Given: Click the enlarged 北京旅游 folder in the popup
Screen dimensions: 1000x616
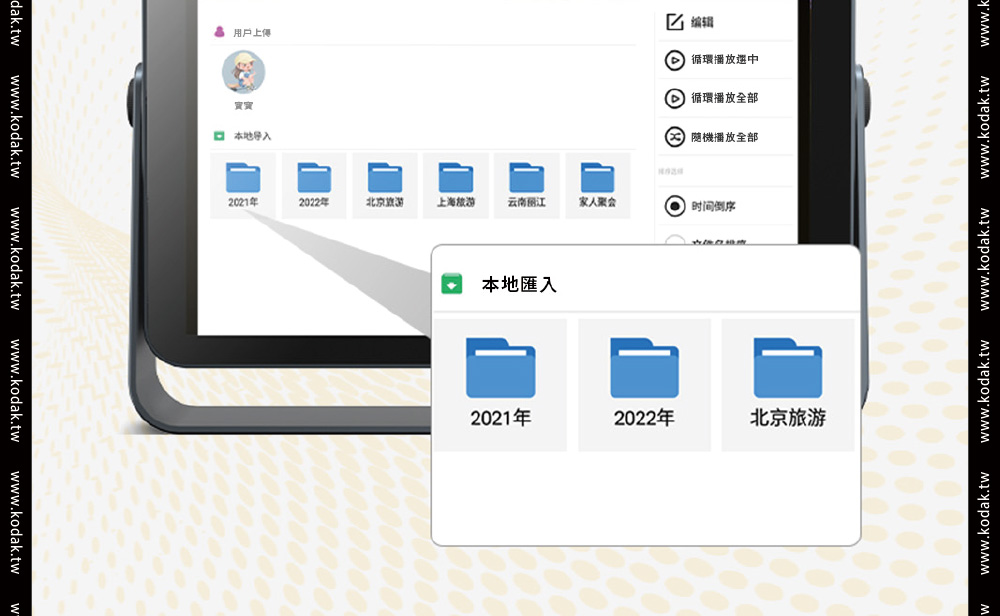Looking at the screenshot, I should [787, 370].
